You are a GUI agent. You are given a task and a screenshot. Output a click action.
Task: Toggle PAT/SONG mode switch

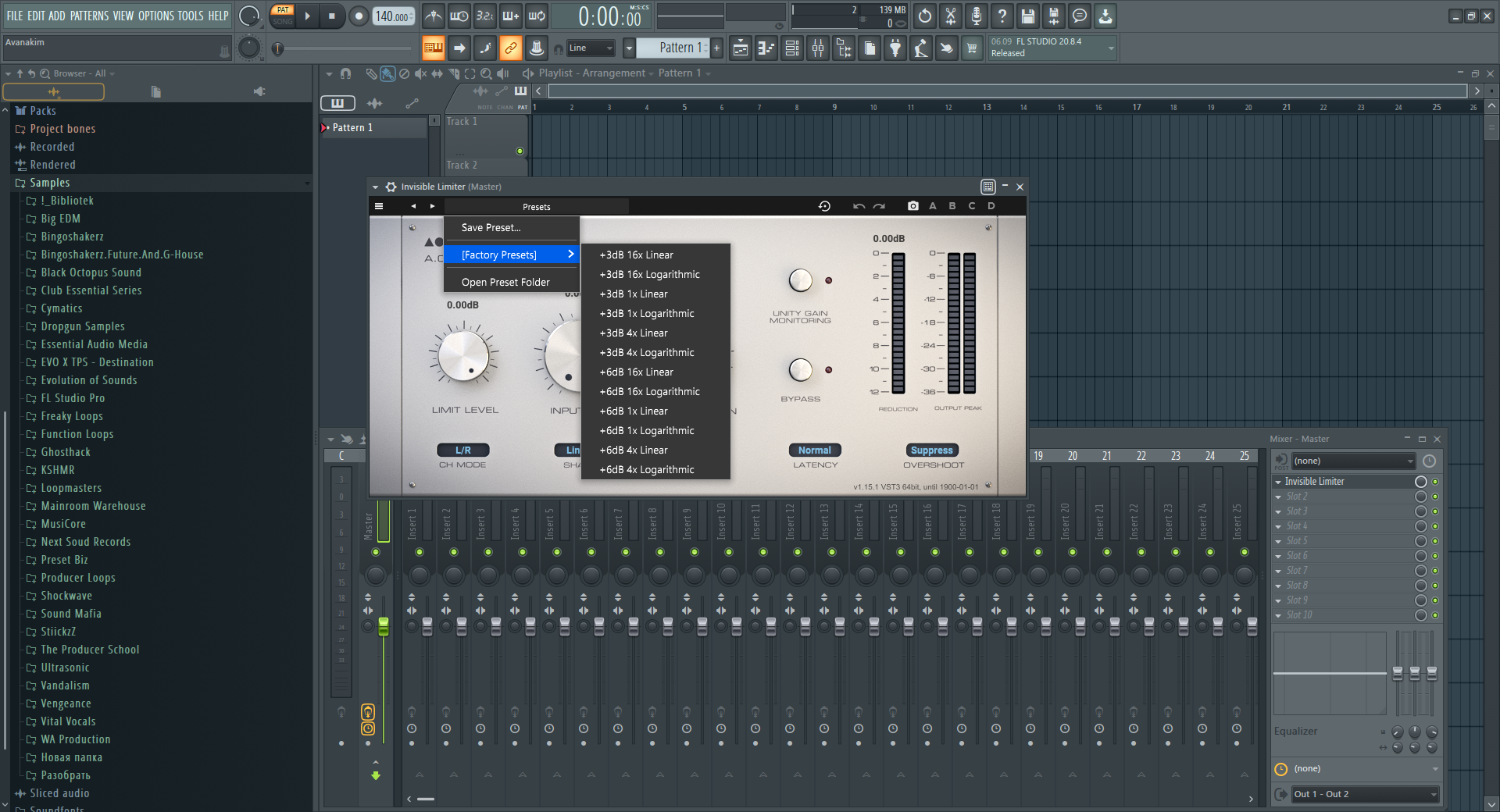[283, 16]
